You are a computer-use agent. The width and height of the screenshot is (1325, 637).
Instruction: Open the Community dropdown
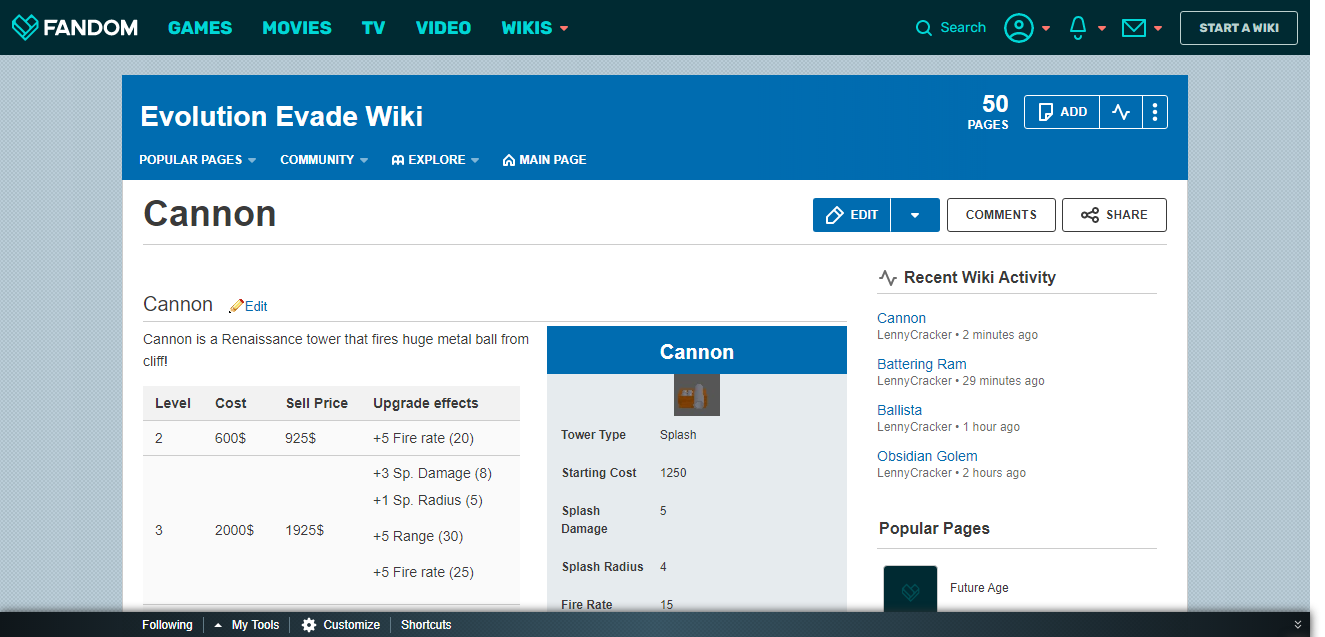324,160
